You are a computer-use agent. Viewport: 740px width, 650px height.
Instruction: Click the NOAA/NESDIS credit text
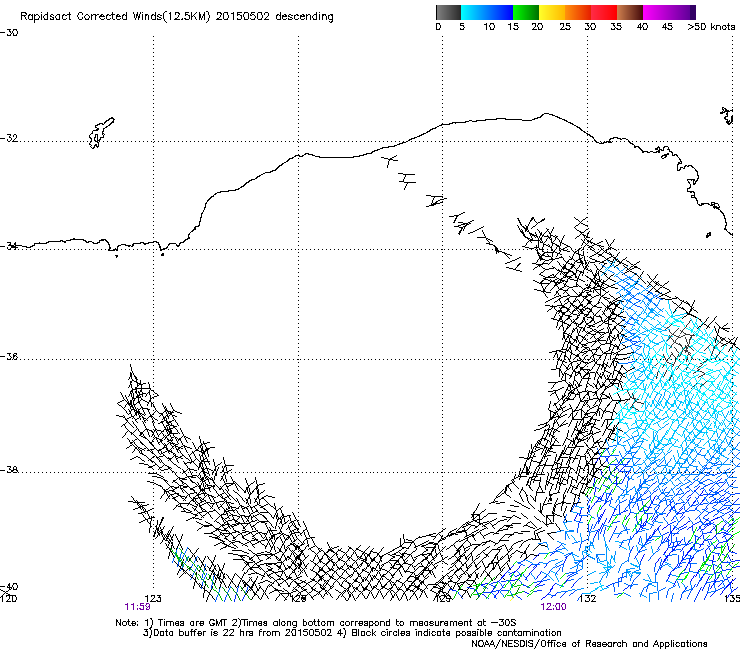tap(589, 644)
